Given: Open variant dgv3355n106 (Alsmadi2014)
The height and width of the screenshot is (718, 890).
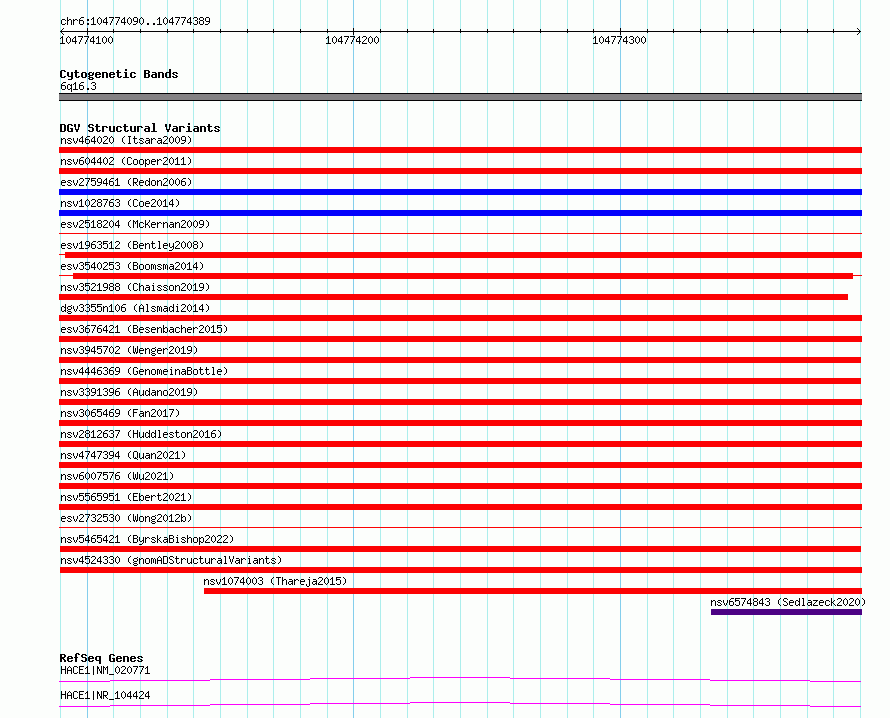Looking at the screenshot, I should click(x=135, y=308).
